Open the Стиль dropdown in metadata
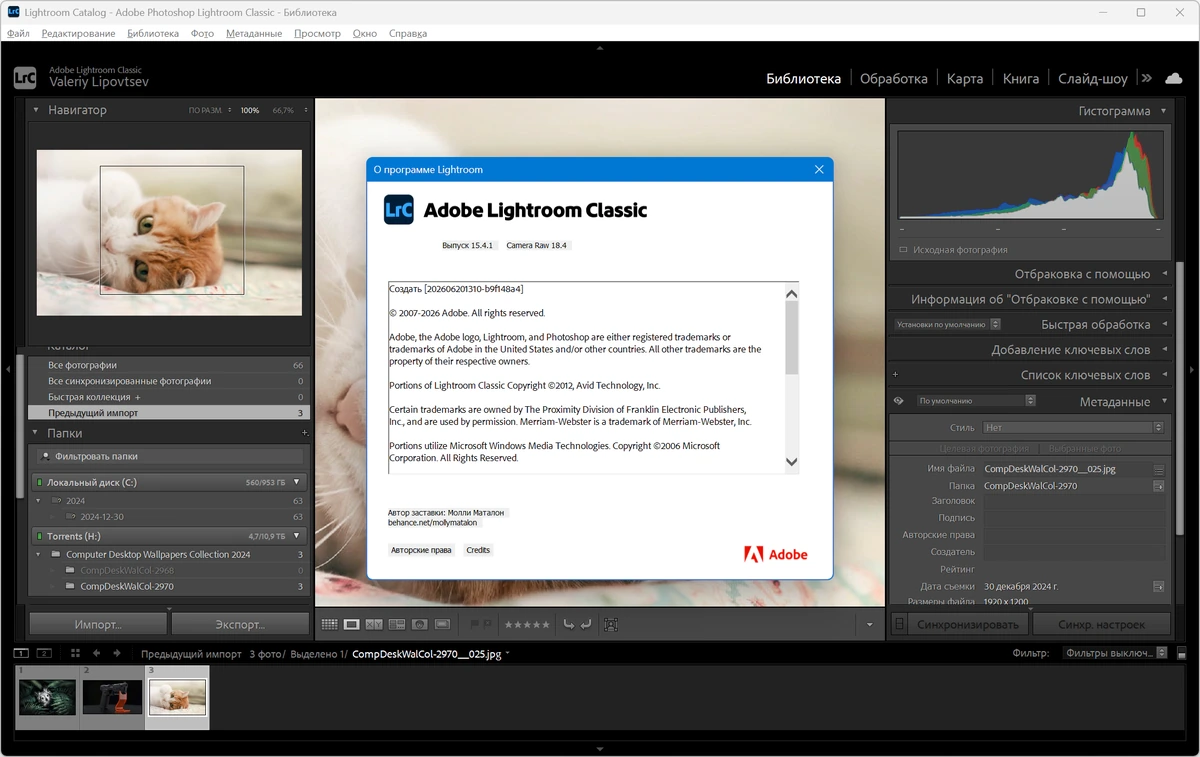The image size is (1200, 757). (1073, 427)
